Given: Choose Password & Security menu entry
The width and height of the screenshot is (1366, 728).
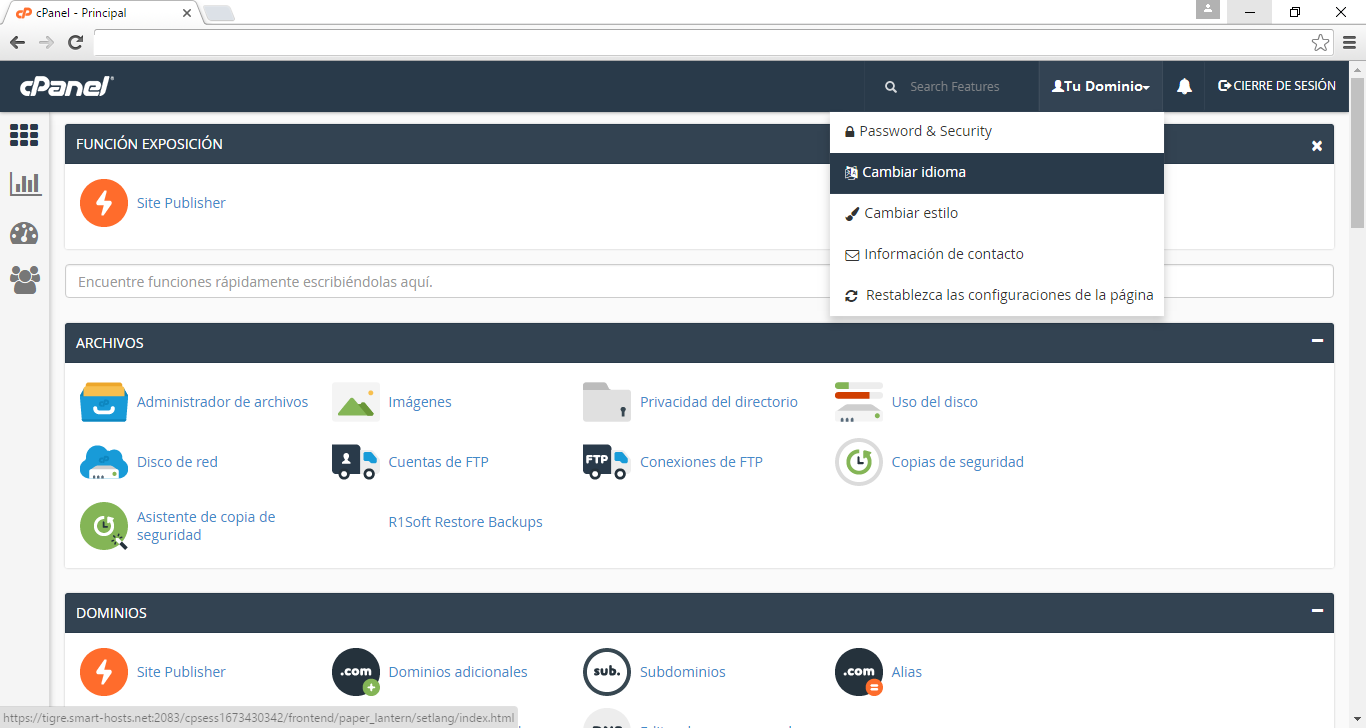Looking at the screenshot, I should tap(925, 131).
